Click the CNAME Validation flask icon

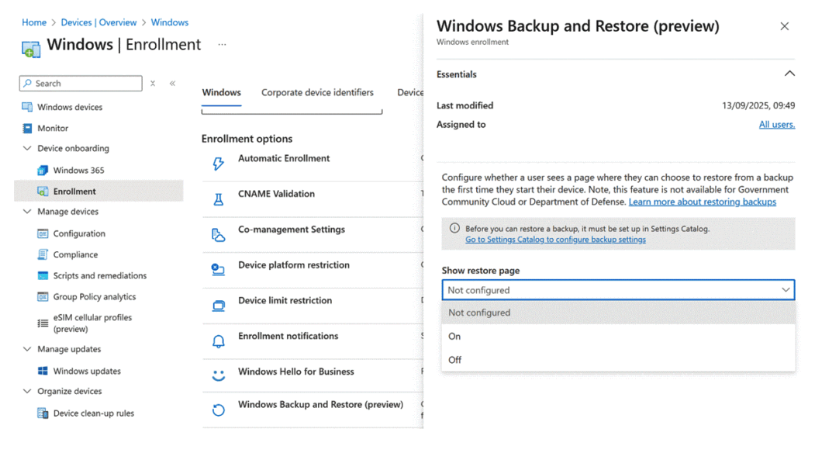(218, 199)
